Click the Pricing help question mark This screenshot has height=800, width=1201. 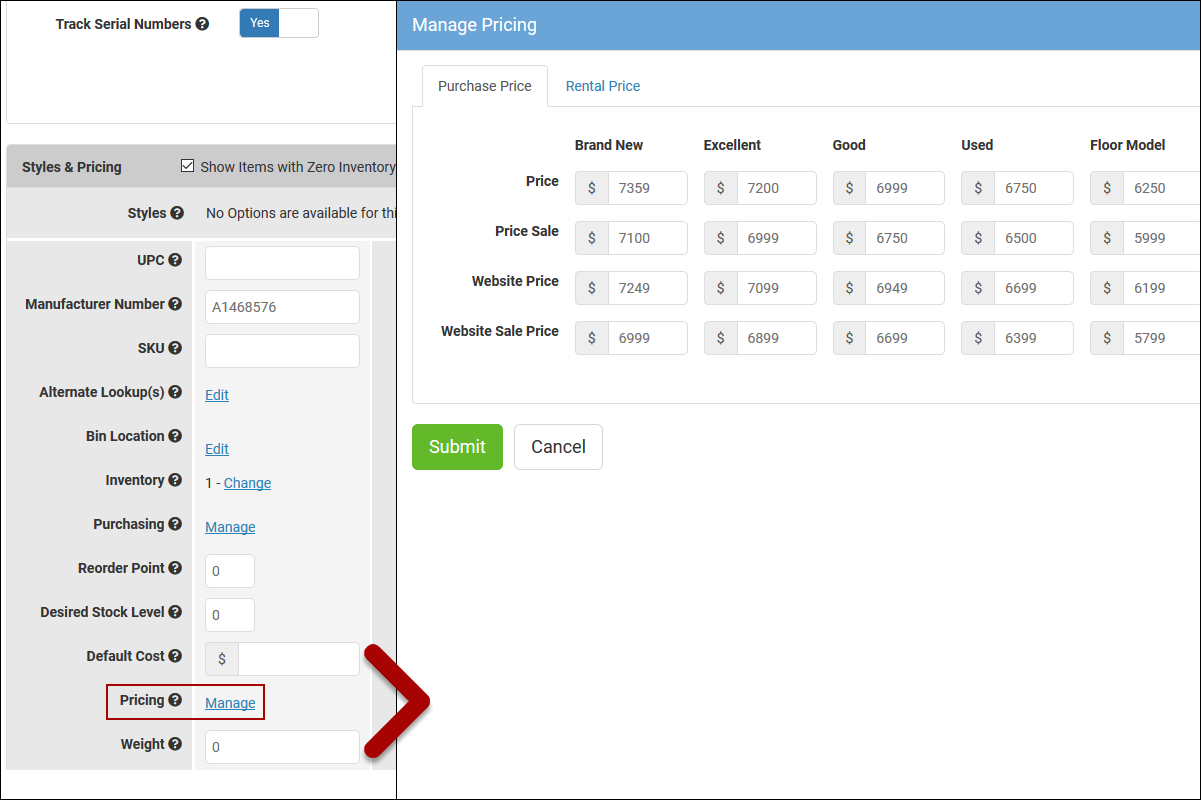175,700
